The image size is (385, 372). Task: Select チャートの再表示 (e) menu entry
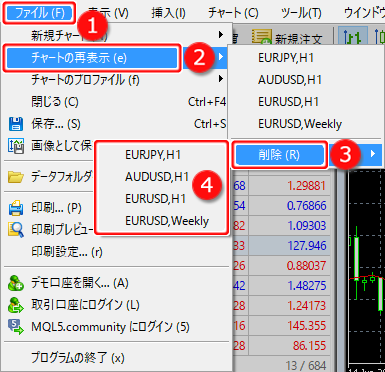tap(91, 58)
